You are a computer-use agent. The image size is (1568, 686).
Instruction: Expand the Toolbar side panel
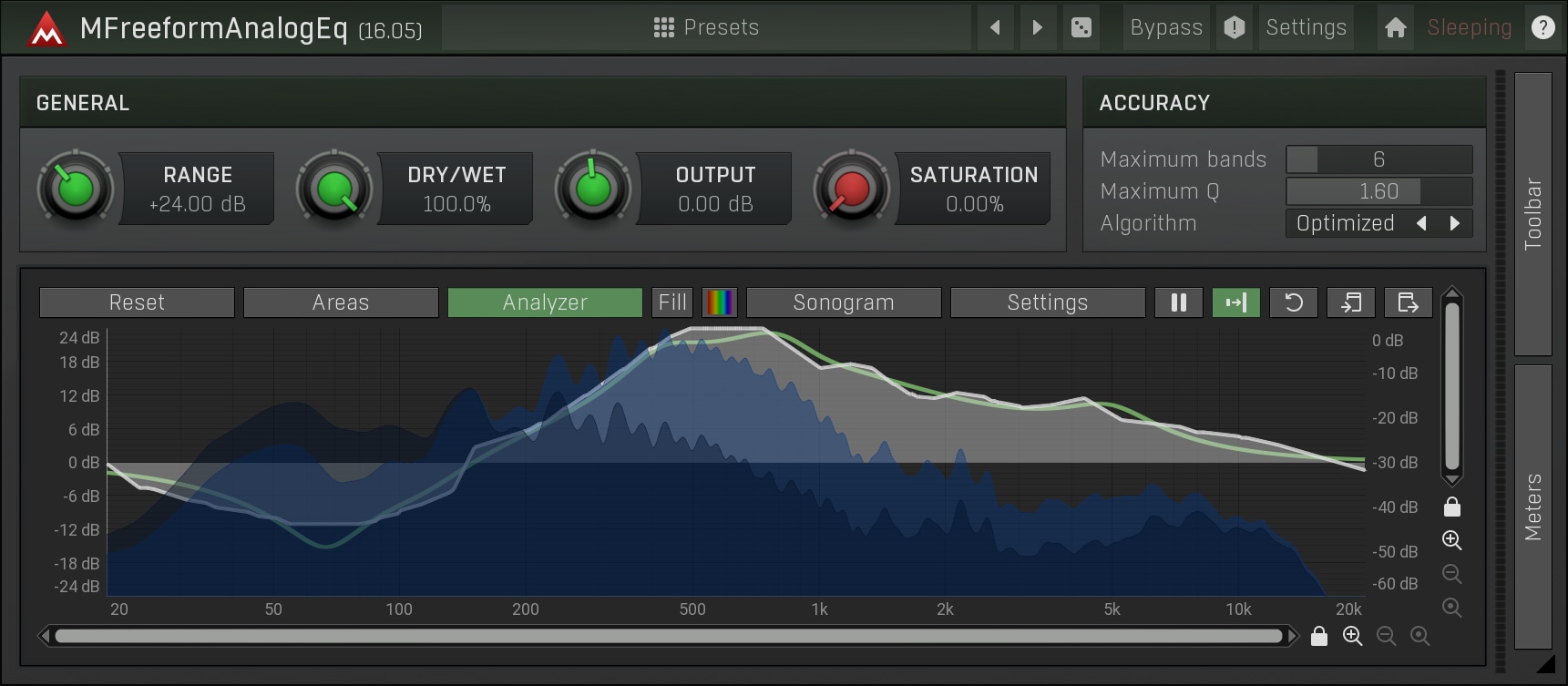[1533, 214]
